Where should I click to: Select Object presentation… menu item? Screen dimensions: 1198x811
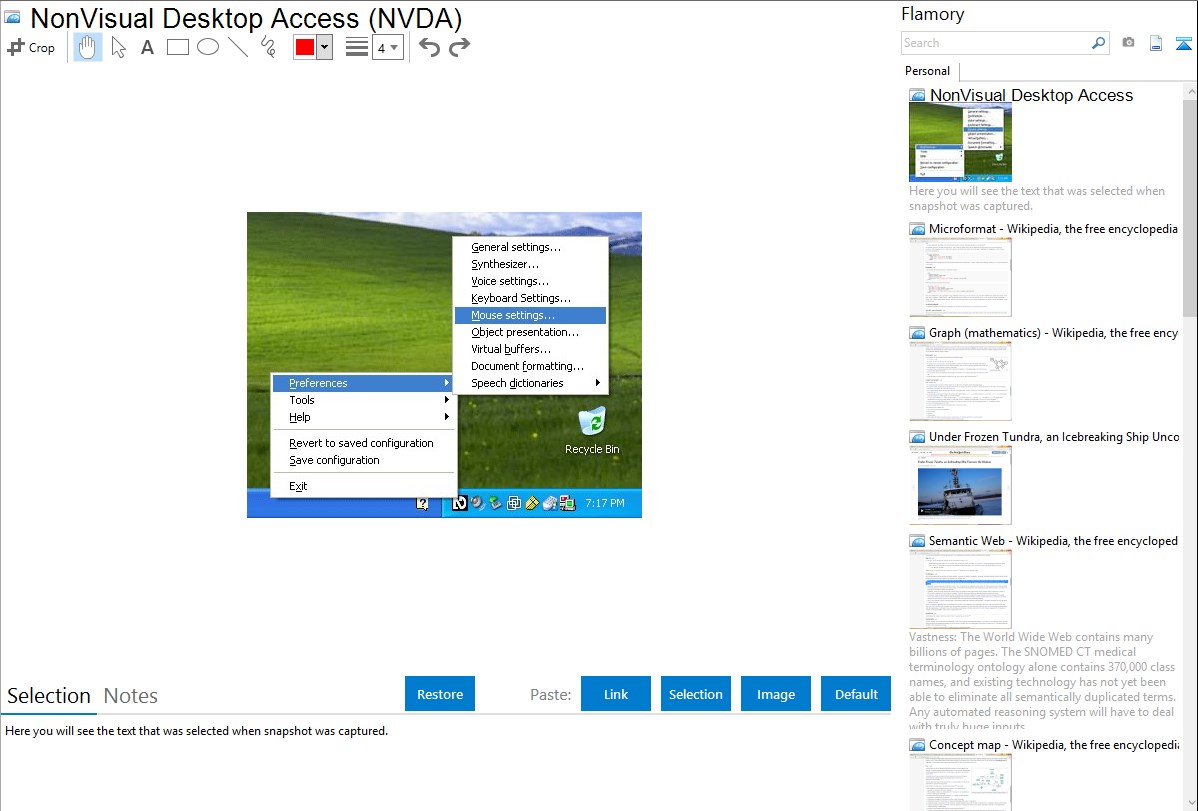pos(530,332)
